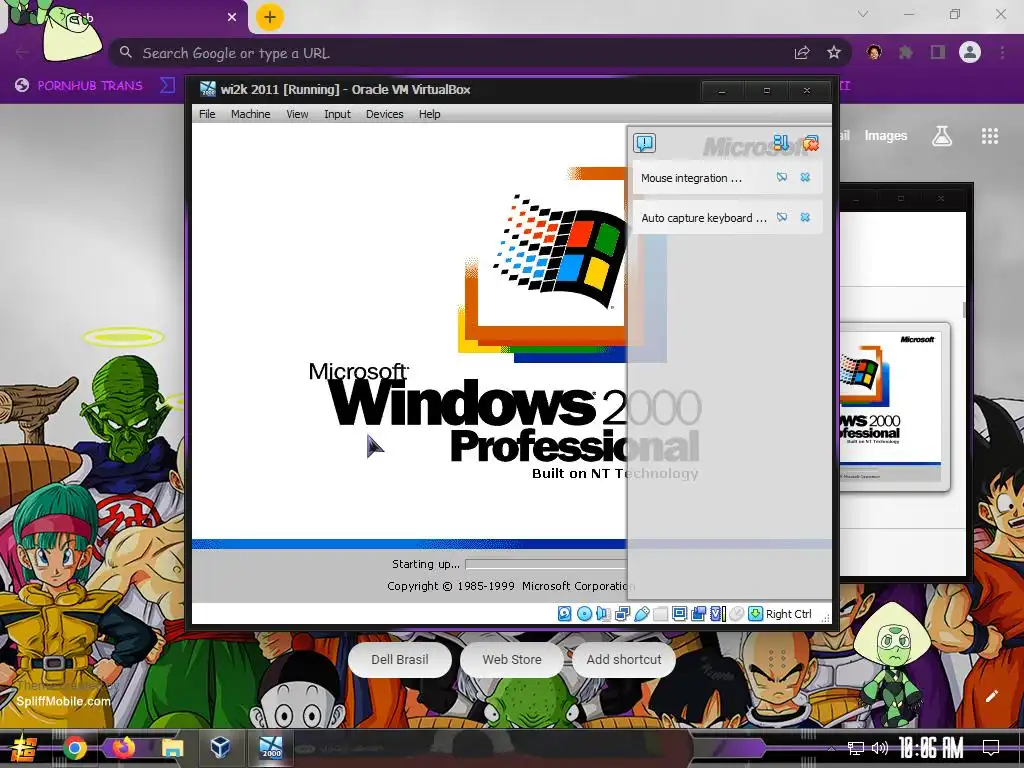Image resolution: width=1024 pixels, height=768 pixels.
Task: Click the Add shortcut button
Action: coord(624,660)
